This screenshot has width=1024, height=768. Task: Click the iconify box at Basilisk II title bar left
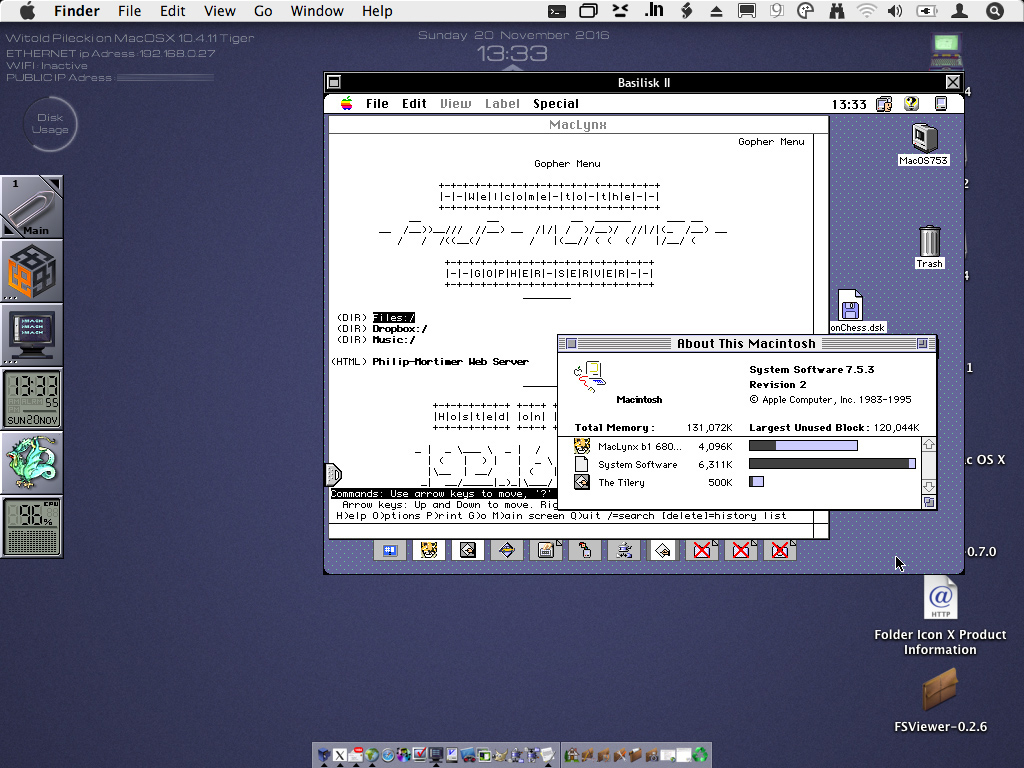(334, 82)
